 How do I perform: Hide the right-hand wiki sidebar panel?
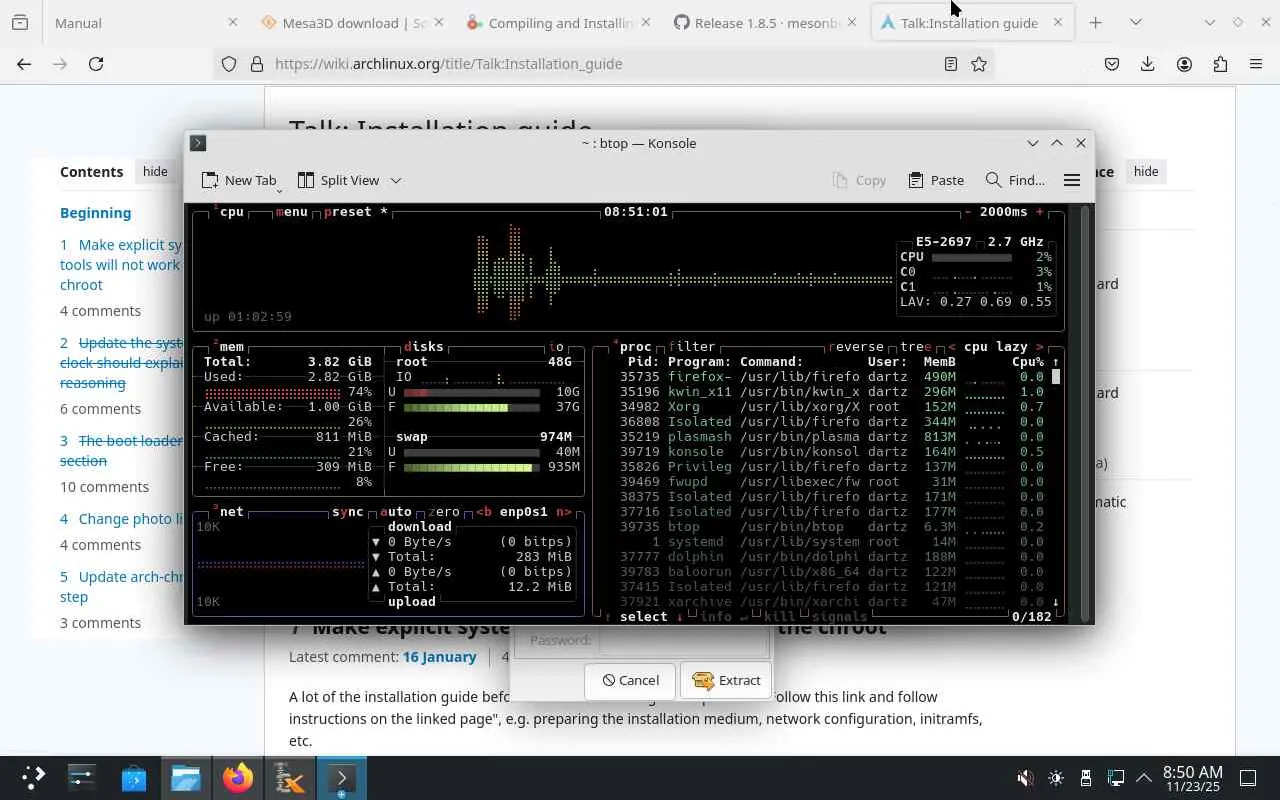pos(1146,172)
